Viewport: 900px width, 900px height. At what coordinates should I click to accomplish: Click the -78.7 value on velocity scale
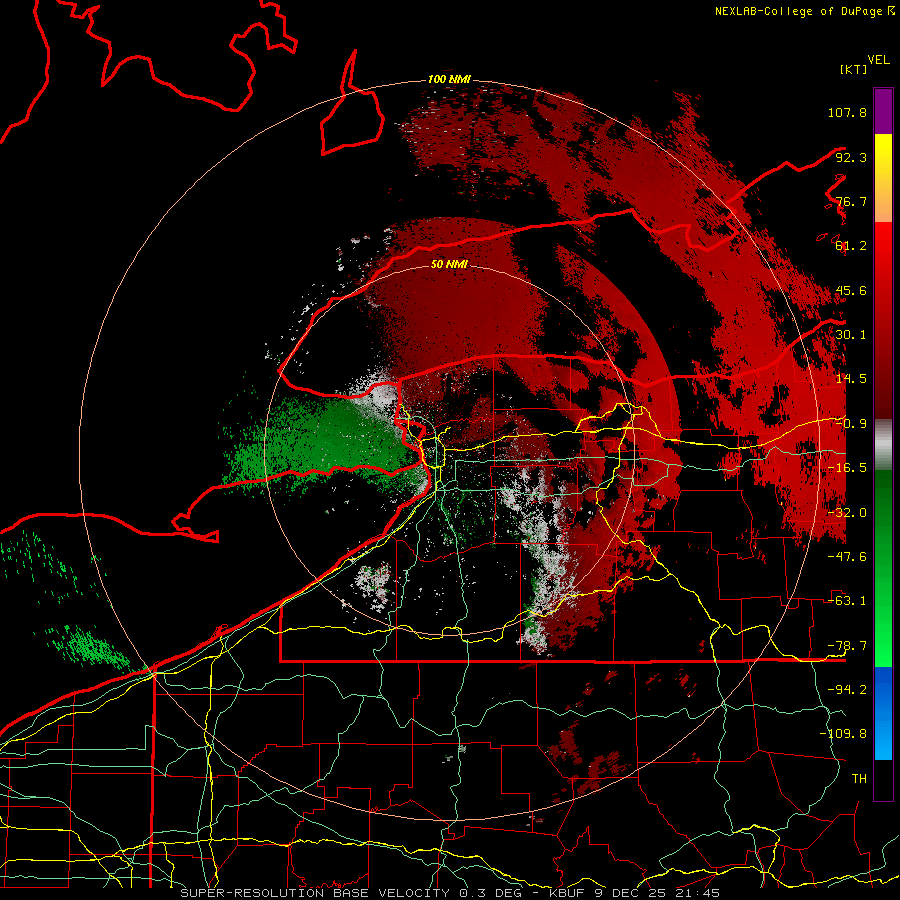847,646
